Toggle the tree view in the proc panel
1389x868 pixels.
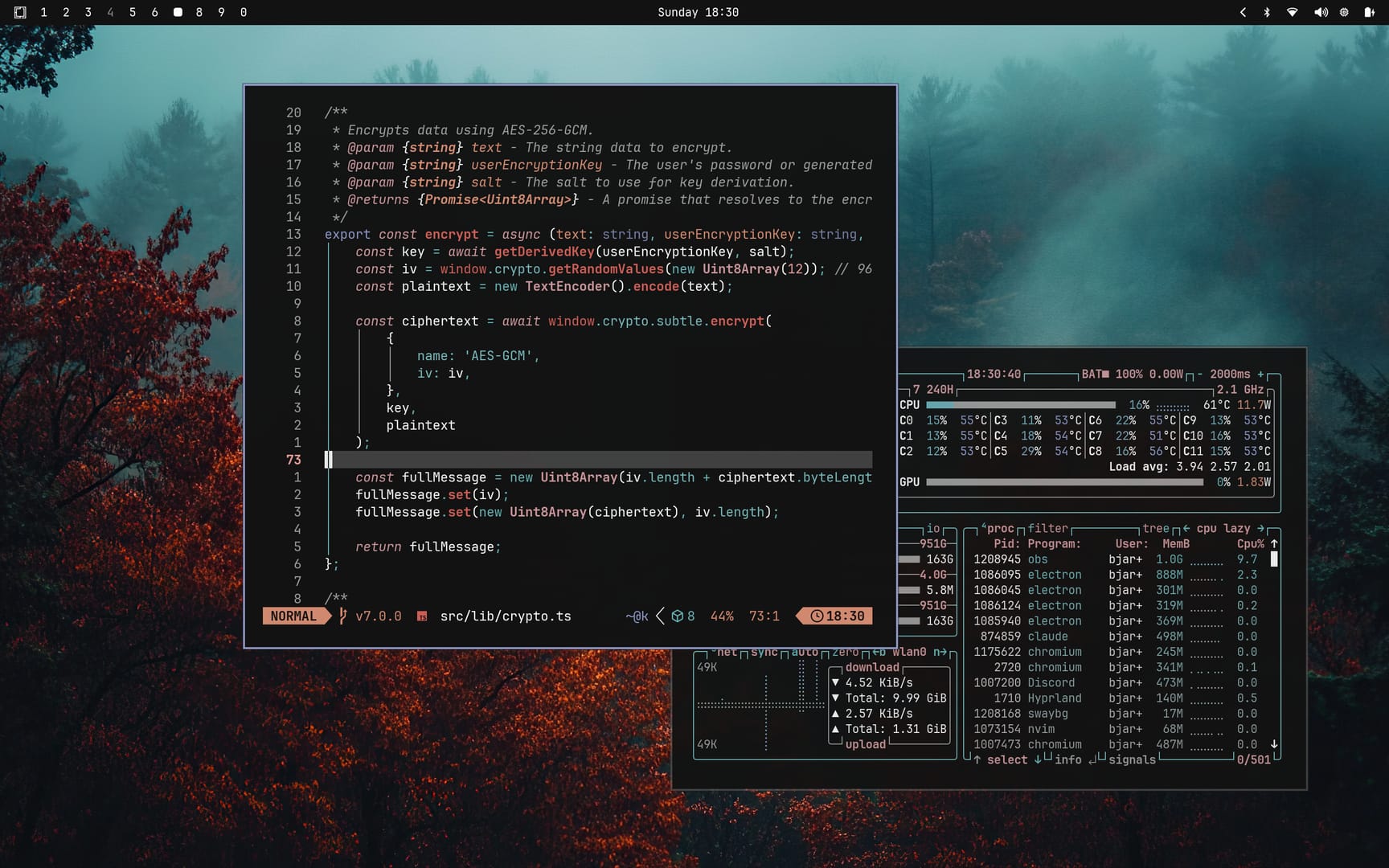(1156, 528)
